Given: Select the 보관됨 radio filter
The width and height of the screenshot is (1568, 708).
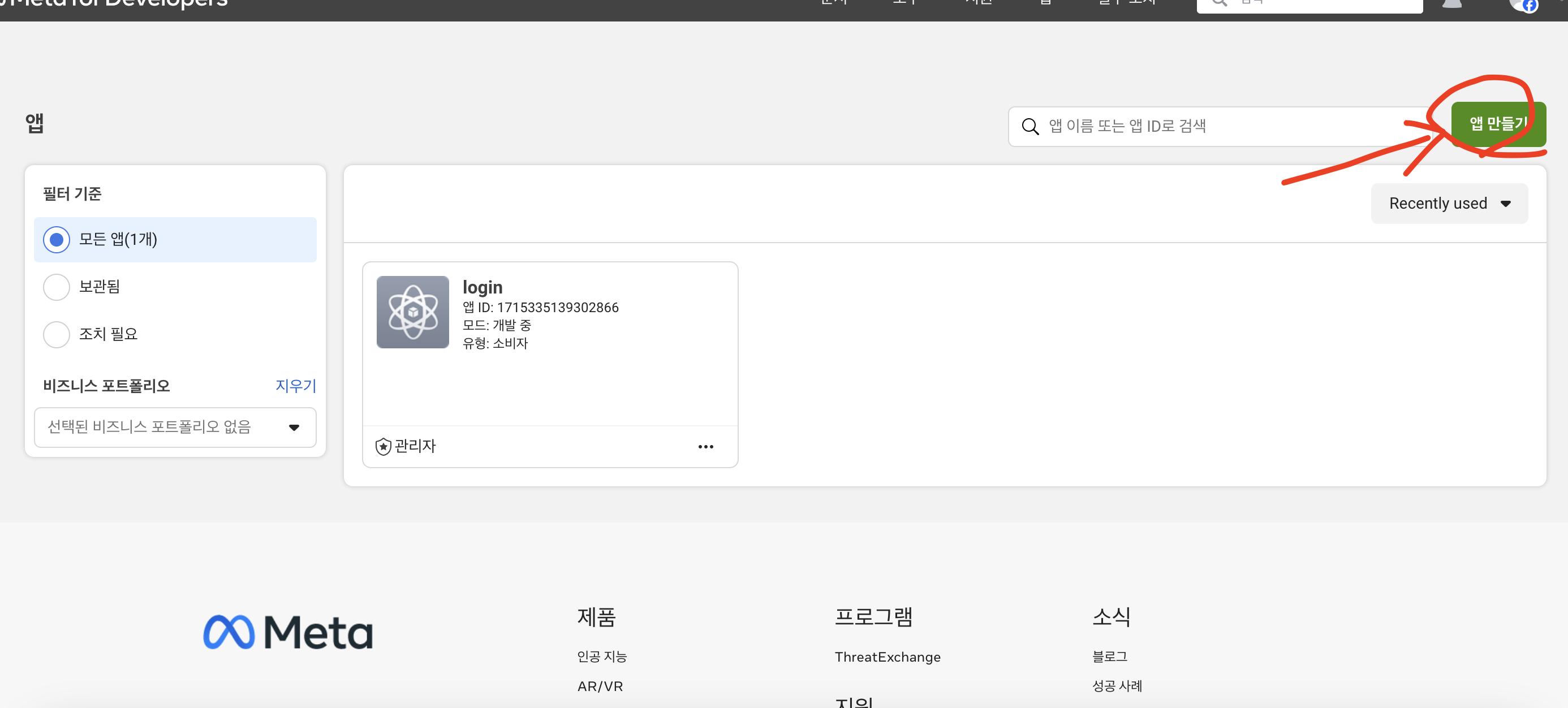Looking at the screenshot, I should coord(57,287).
